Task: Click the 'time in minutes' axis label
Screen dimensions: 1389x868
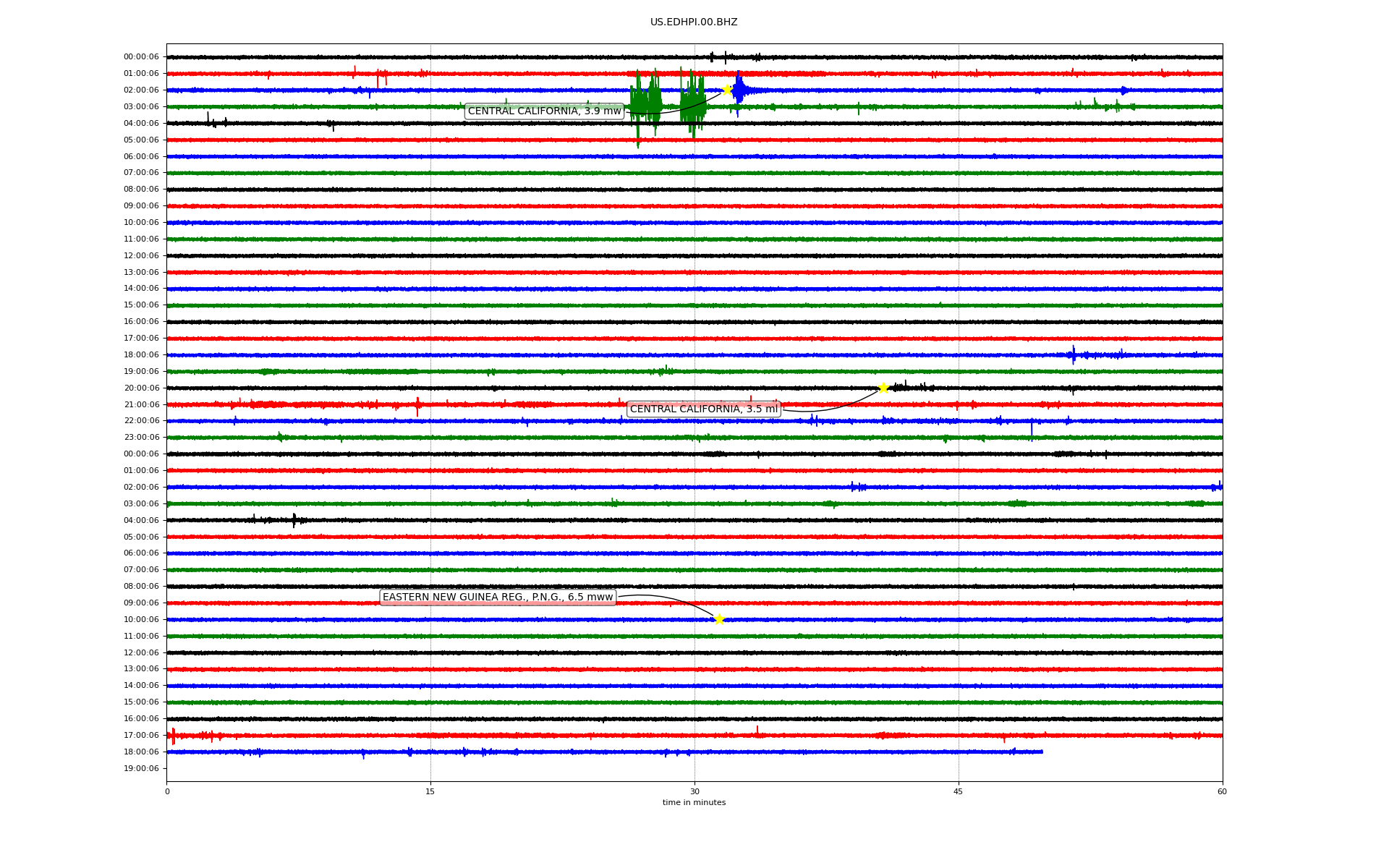Action: pos(694,803)
